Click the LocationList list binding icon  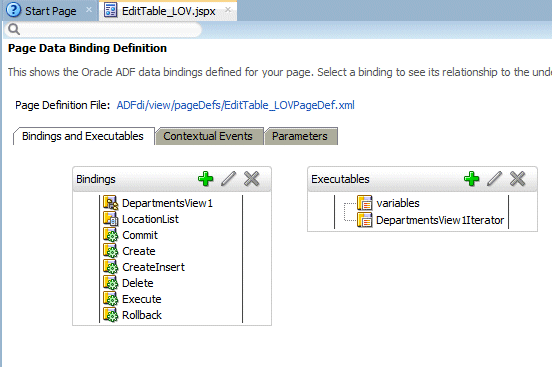(x=111, y=219)
